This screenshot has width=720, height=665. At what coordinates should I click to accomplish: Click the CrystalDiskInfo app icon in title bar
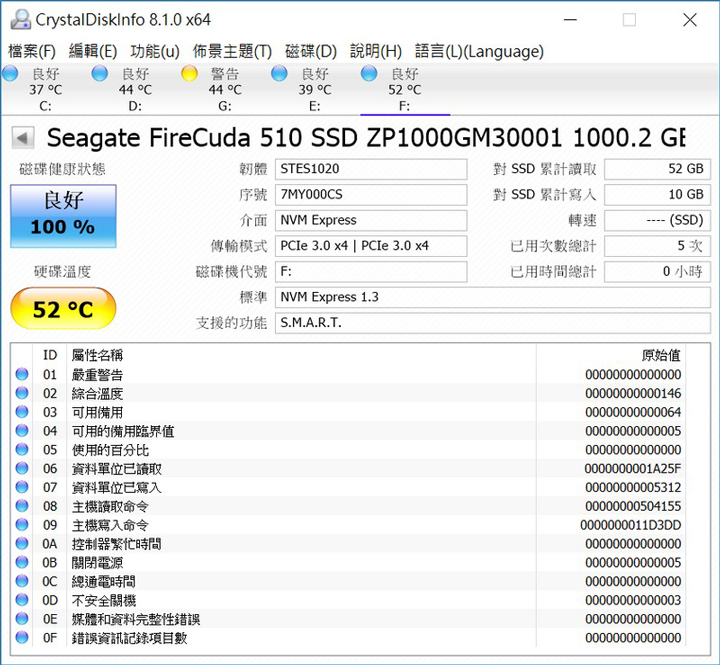[x=21, y=20]
